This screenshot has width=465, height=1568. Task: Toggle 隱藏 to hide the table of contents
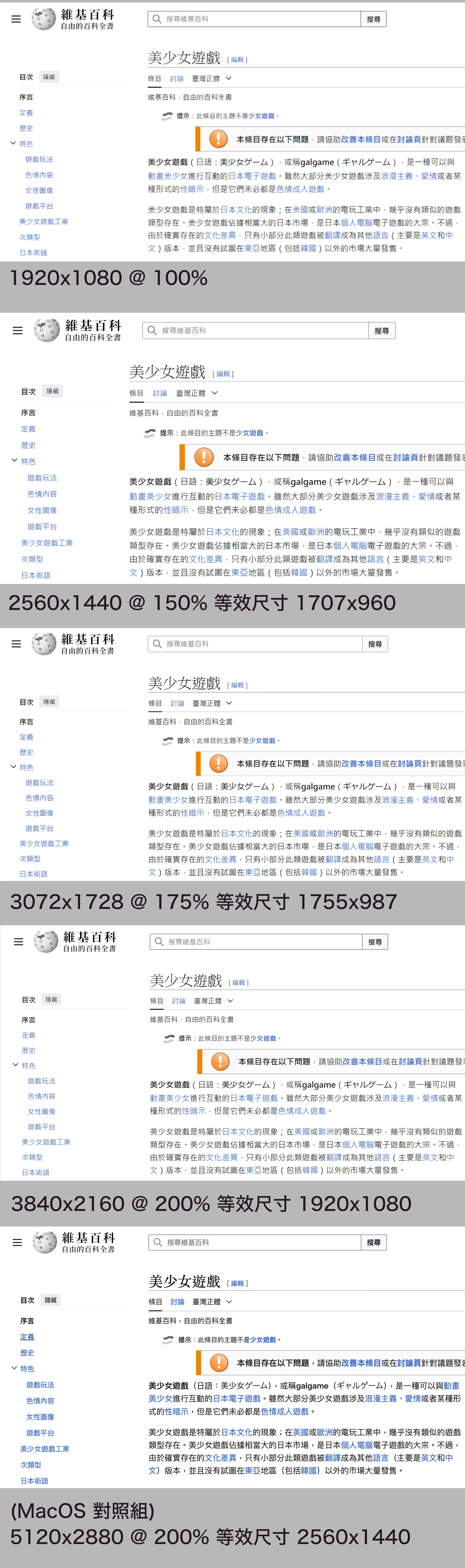49,77
